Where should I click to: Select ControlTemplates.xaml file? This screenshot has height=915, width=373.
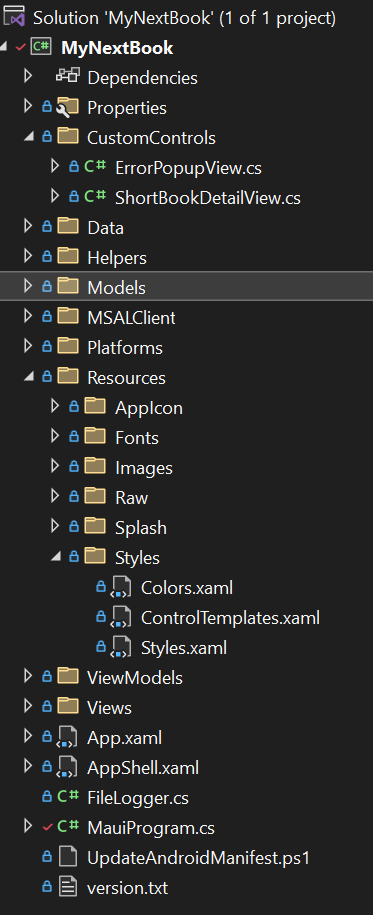[230, 618]
